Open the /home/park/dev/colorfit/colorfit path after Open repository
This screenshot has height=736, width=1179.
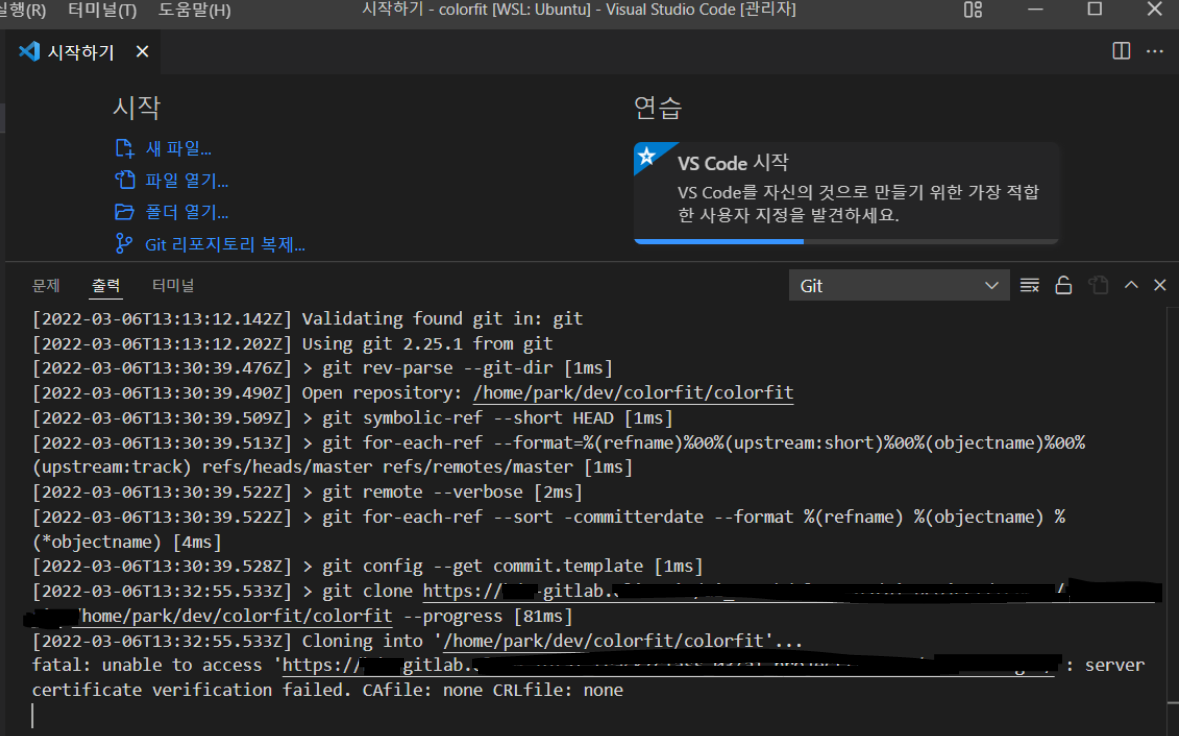pyautogui.click(x=633, y=392)
